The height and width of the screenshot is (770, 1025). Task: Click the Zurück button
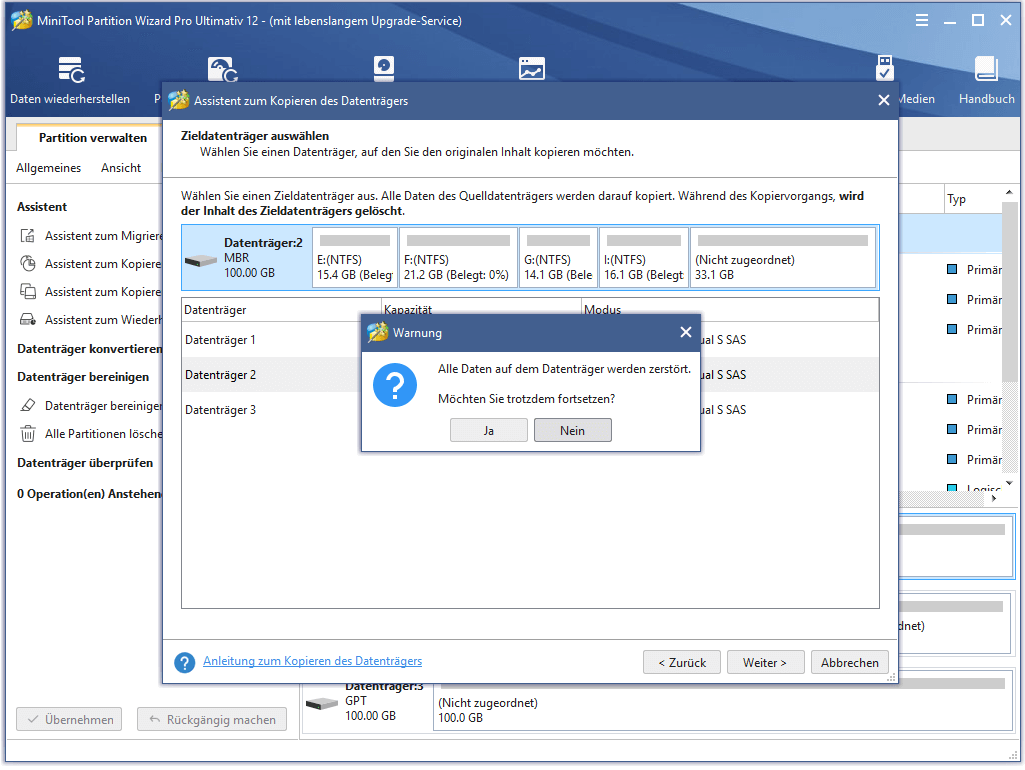682,663
